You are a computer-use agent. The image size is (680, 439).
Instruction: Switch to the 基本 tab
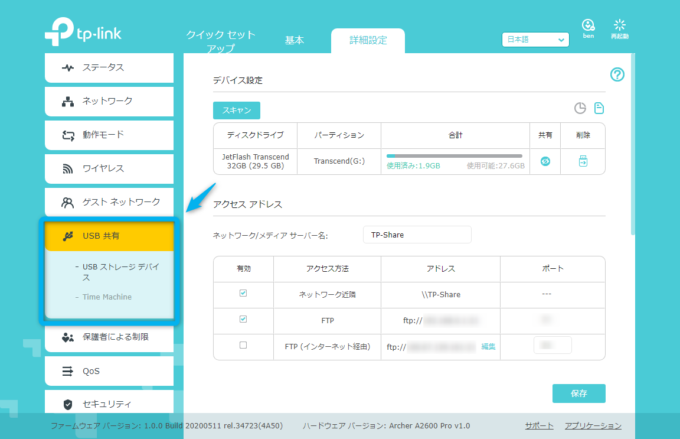[294, 40]
